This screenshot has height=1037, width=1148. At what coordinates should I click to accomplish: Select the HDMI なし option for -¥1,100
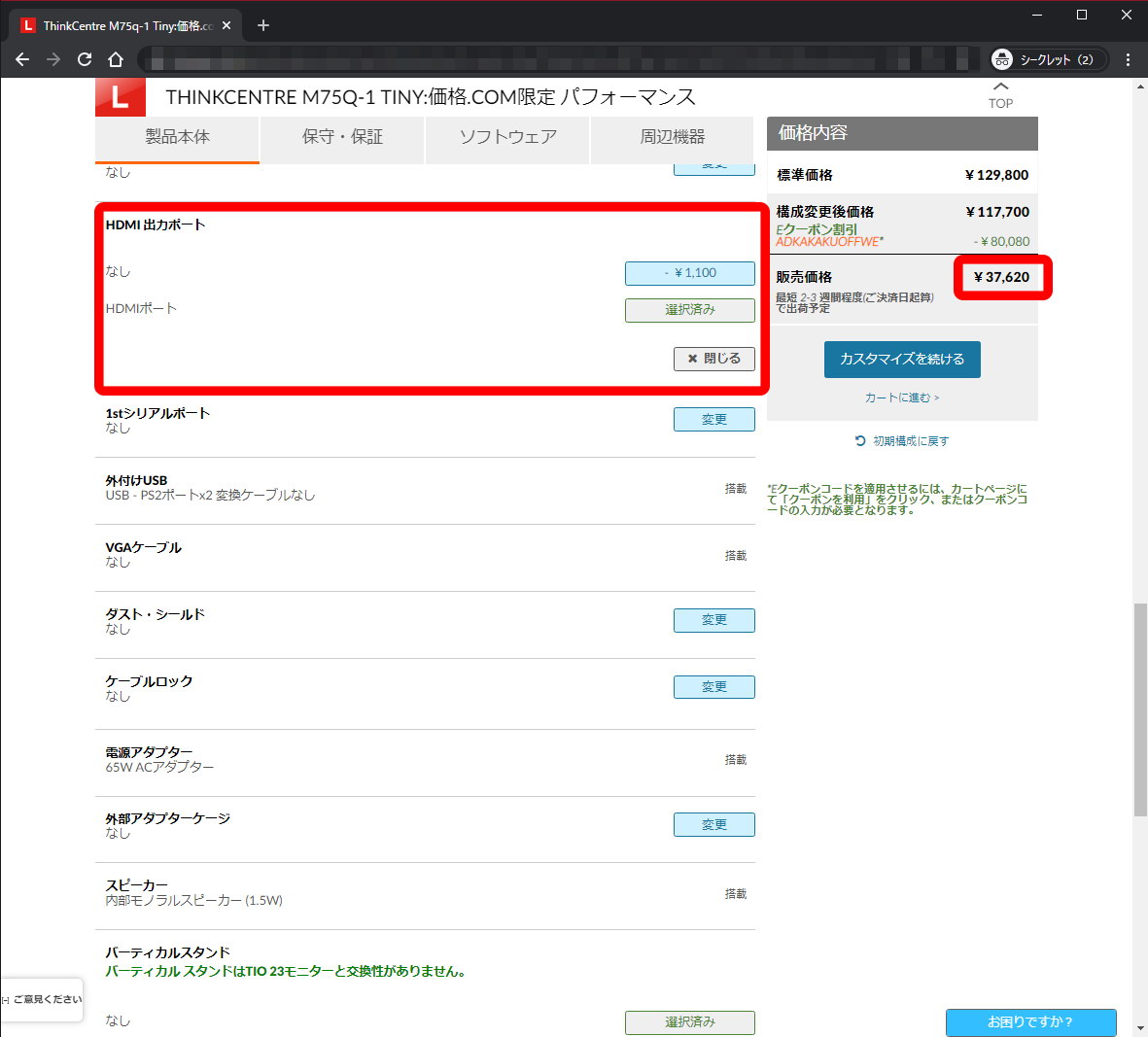[690, 273]
